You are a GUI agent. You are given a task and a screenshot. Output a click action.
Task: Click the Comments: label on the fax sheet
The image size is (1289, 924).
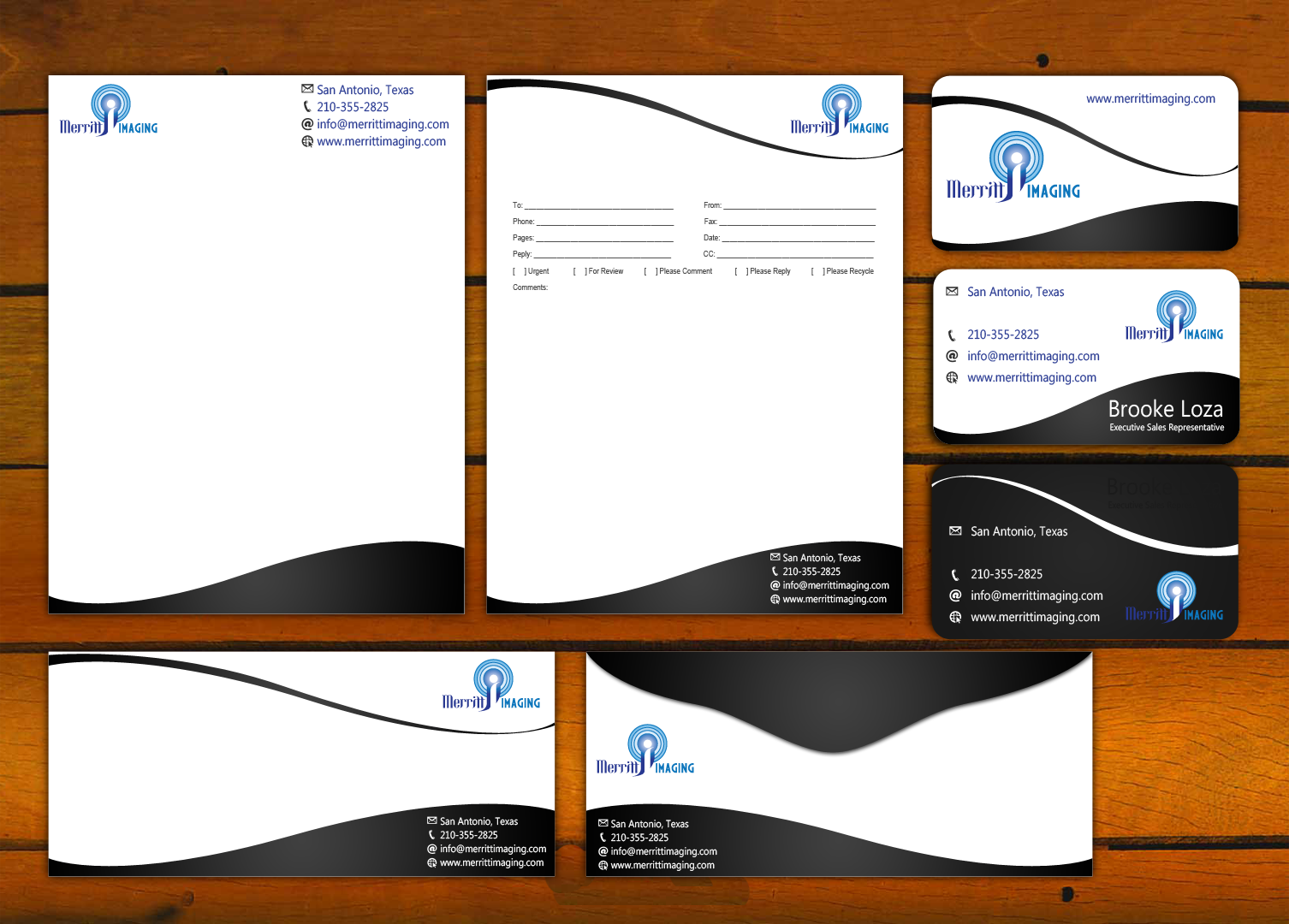point(530,287)
